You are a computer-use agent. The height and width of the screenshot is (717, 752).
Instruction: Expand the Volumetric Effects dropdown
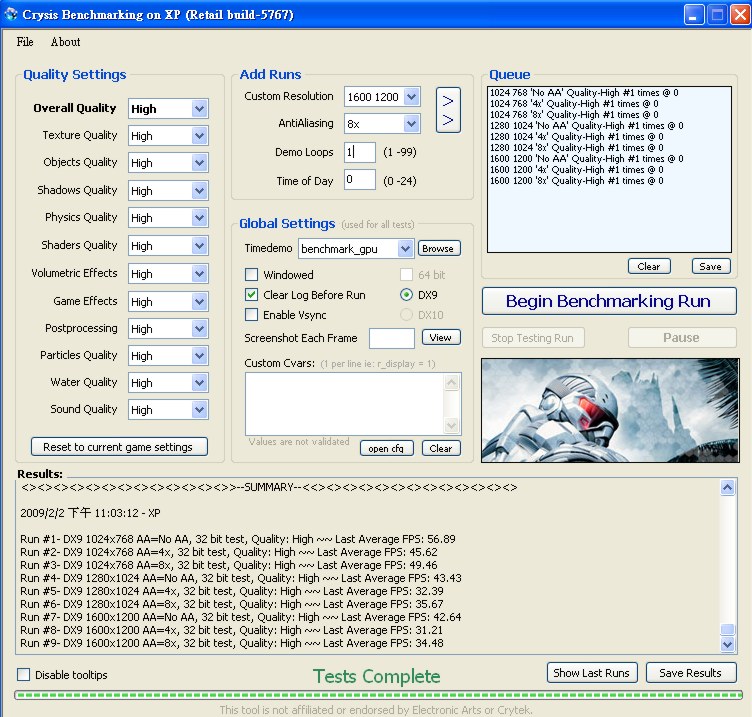click(200, 274)
